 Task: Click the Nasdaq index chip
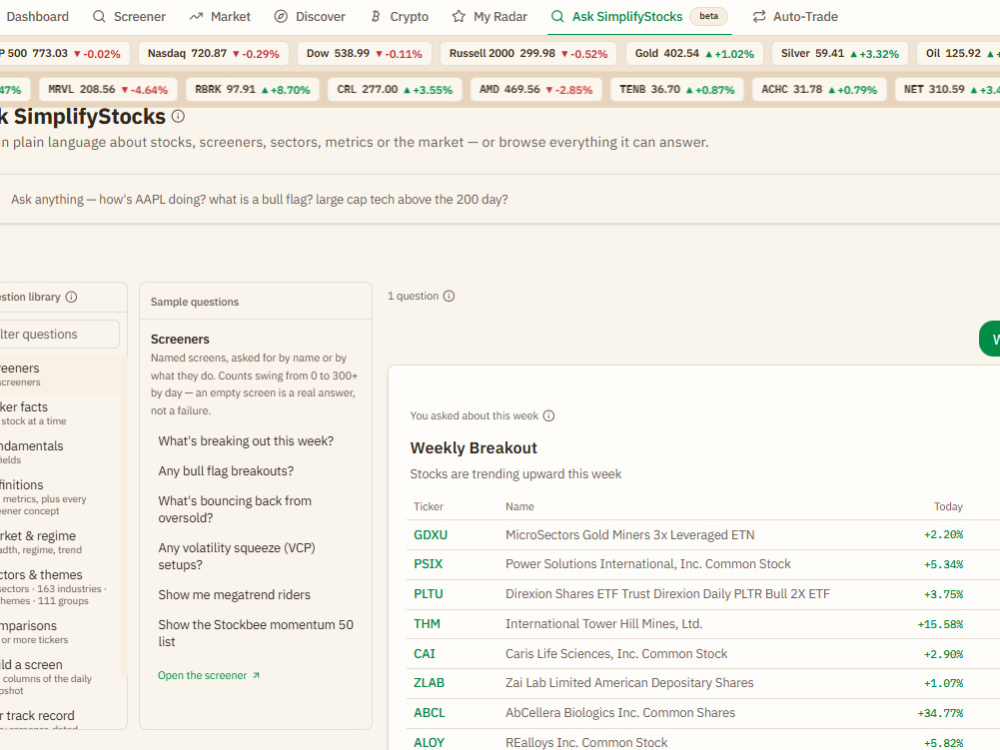213,54
